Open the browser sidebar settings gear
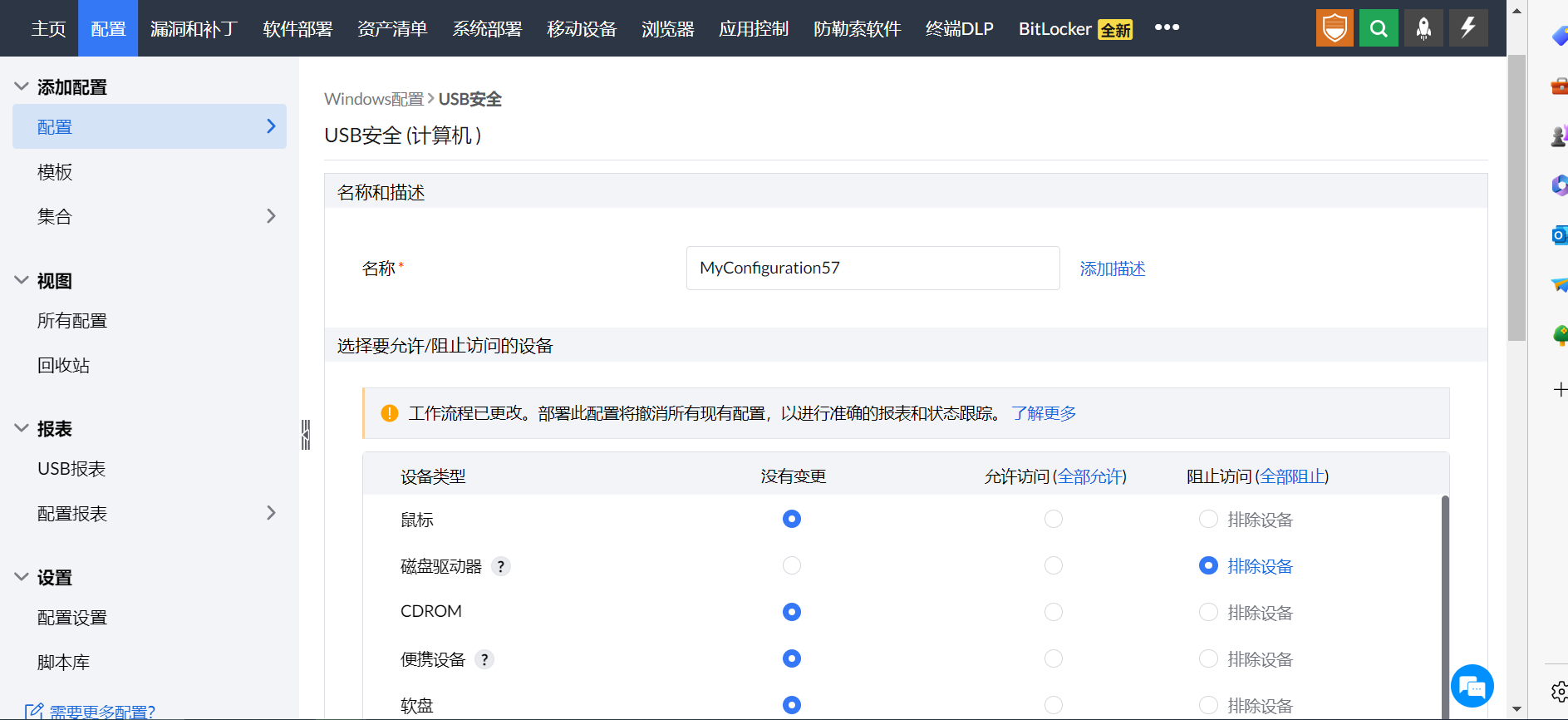The image size is (1568, 720). (1560, 691)
